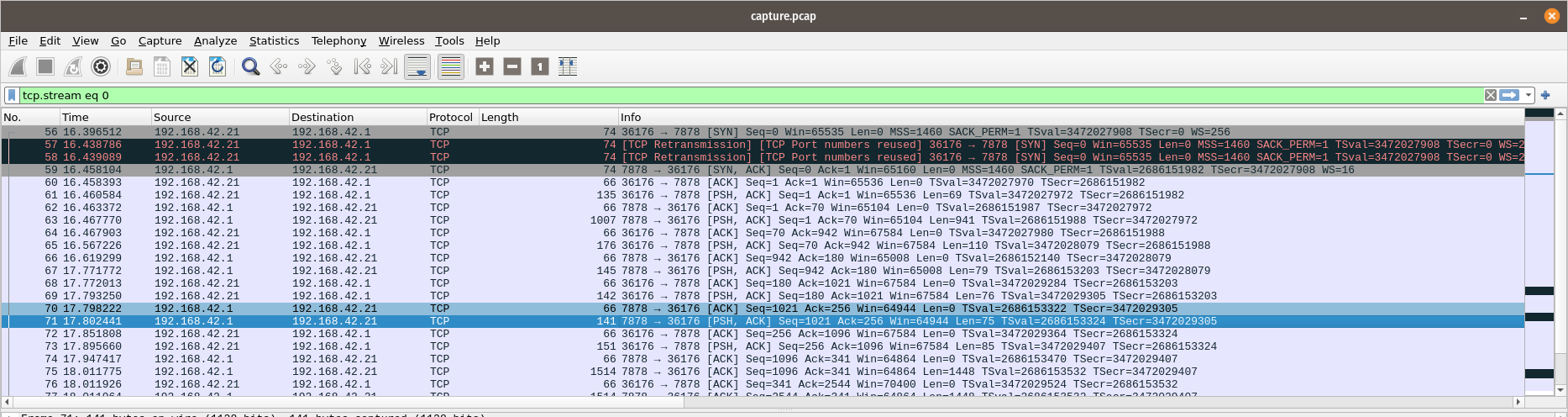The width and height of the screenshot is (1568, 417).
Task: Sort by the Protocol column header
Action: point(452,117)
